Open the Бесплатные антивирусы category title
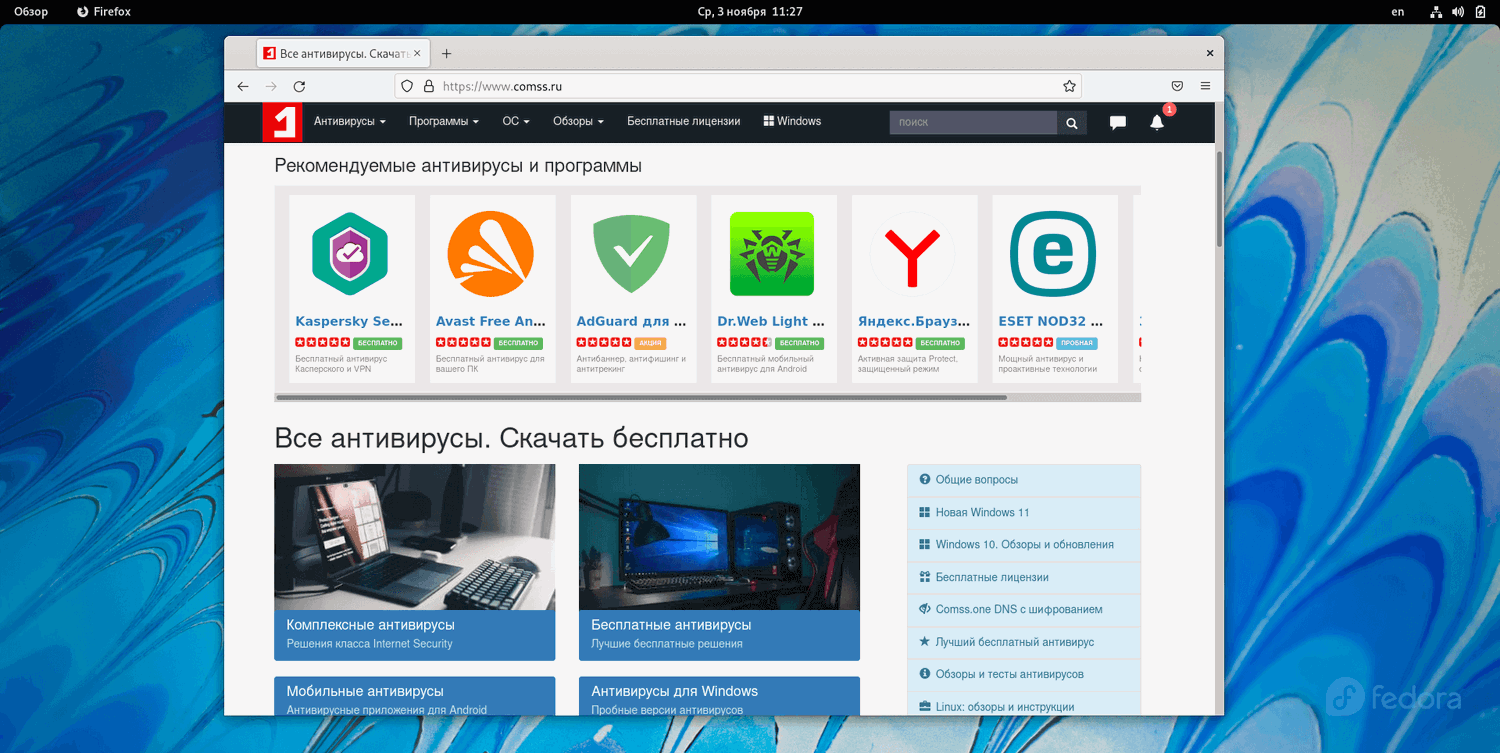1500x753 pixels. 671,625
